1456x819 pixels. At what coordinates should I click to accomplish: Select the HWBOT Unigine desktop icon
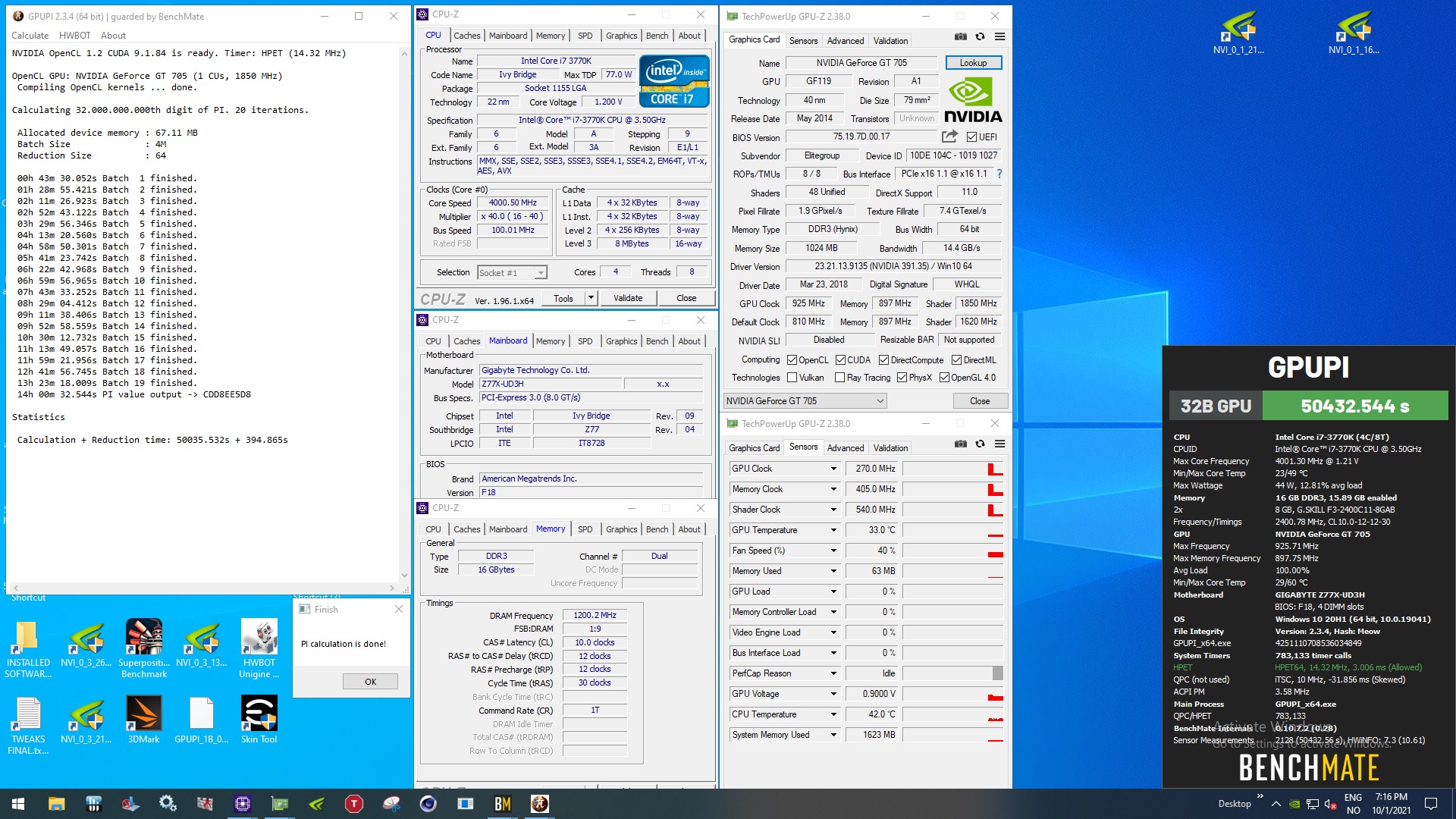coord(259,649)
